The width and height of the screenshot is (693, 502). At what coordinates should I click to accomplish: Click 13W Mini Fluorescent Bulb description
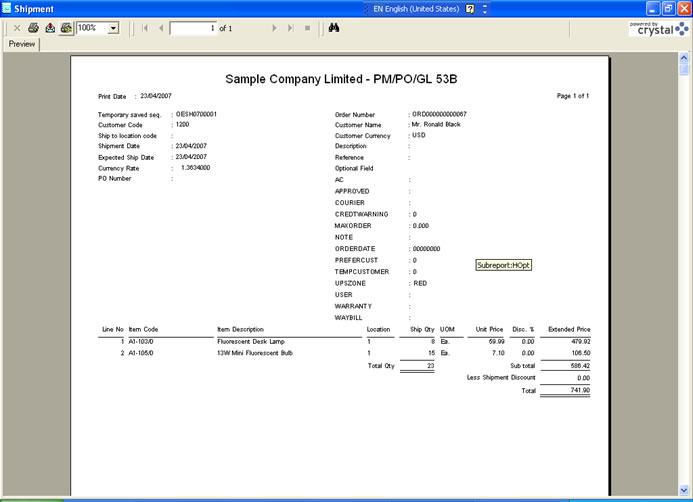tap(255, 353)
